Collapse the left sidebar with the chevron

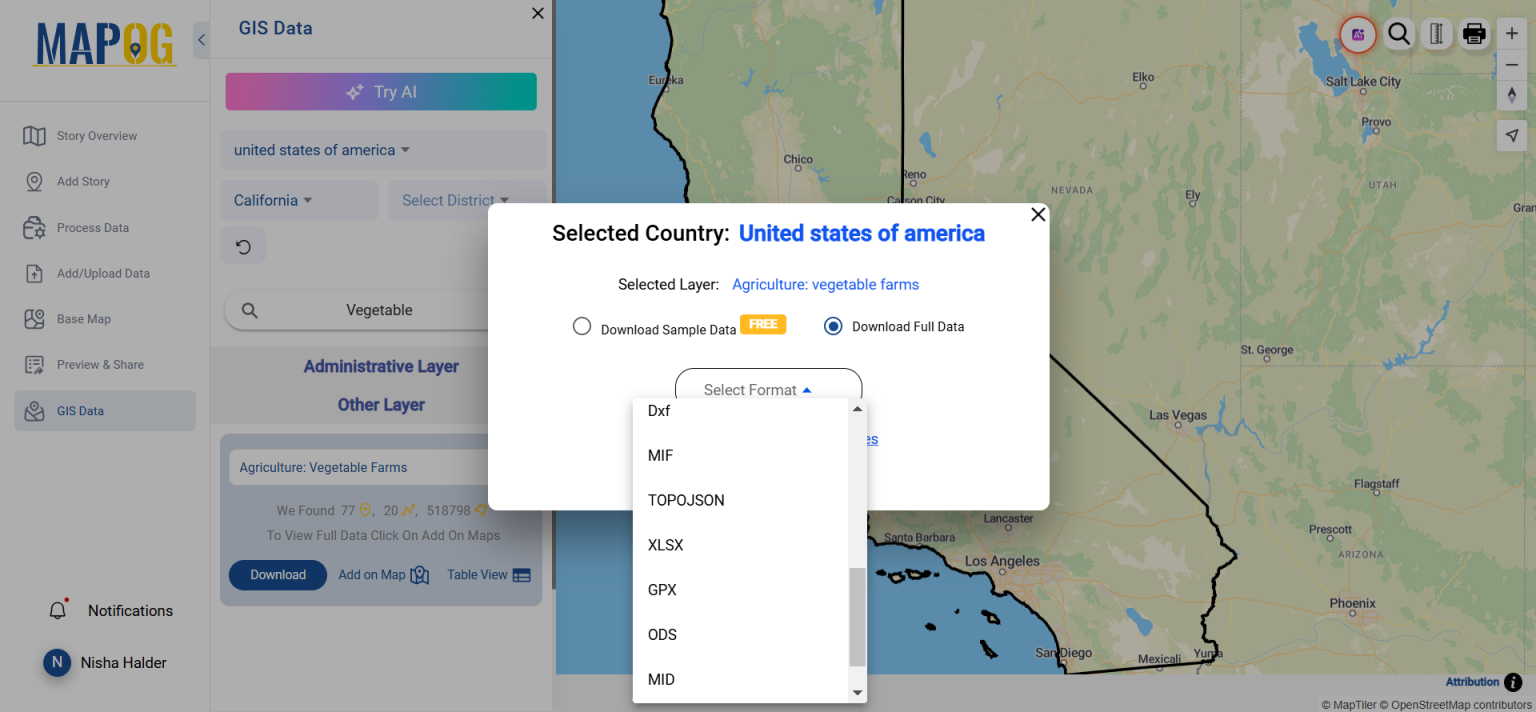(201, 40)
